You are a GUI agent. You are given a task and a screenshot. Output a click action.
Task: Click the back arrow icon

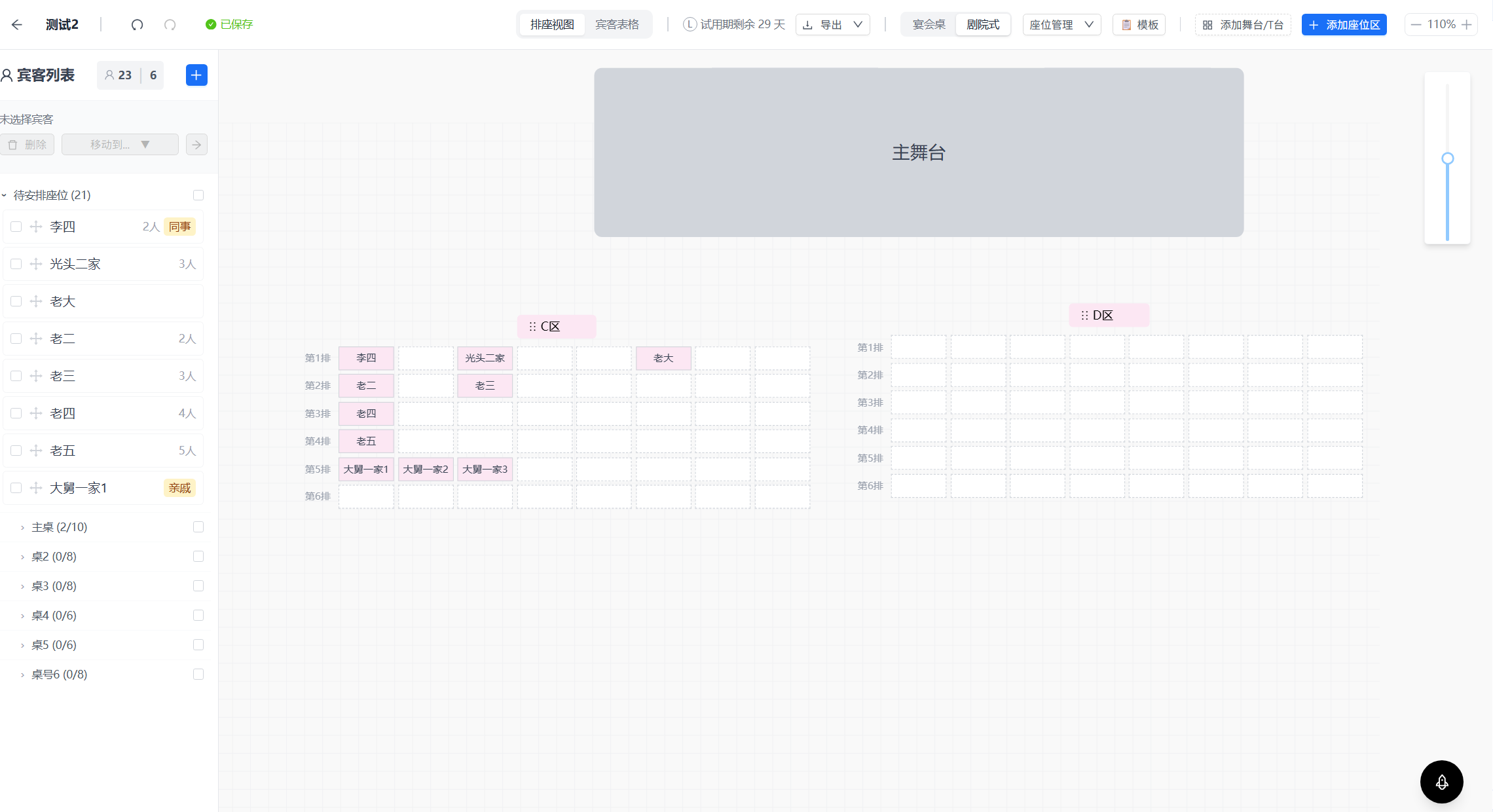coord(17,25)
